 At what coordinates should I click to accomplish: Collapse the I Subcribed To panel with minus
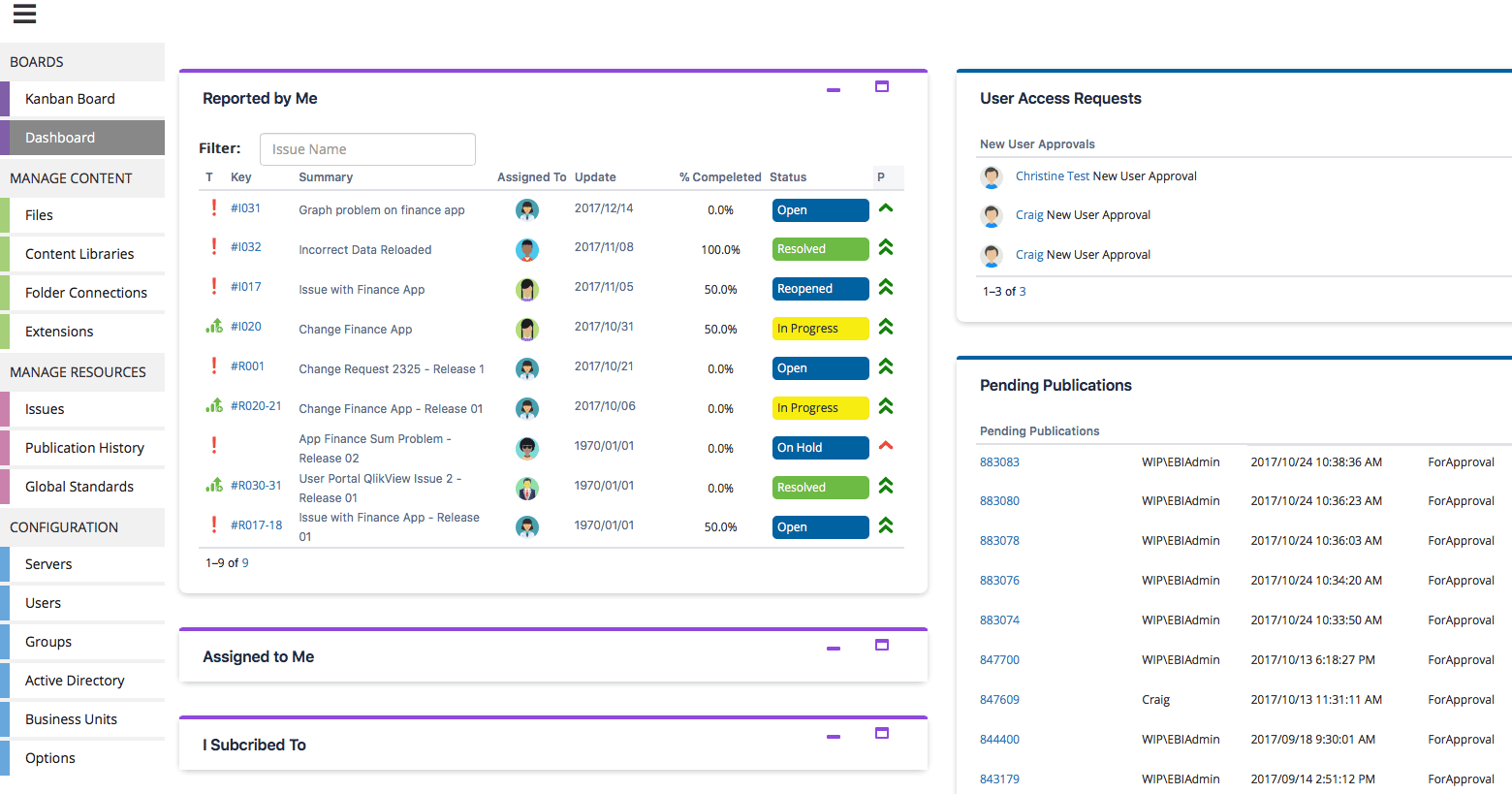point(834,737)
